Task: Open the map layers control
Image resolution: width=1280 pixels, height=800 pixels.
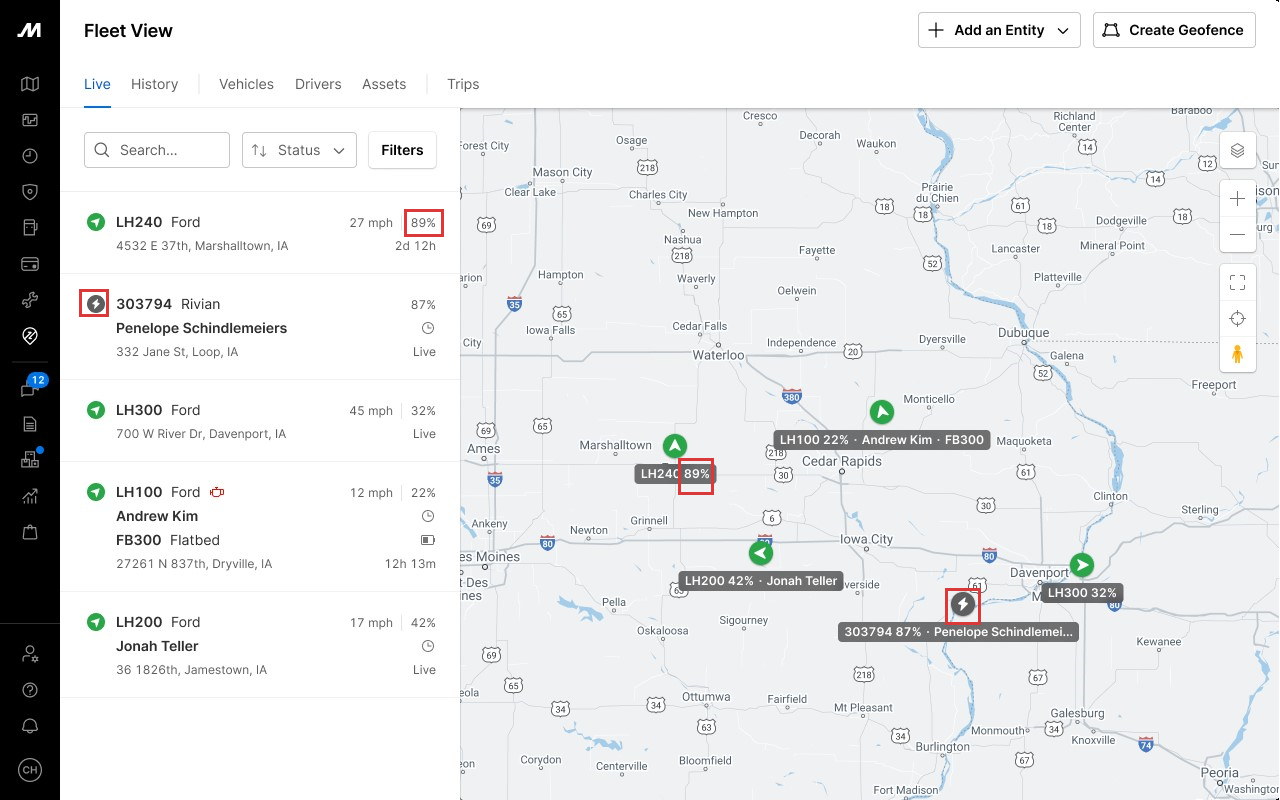Action: pyautogui.click(x=1238, y=151)
